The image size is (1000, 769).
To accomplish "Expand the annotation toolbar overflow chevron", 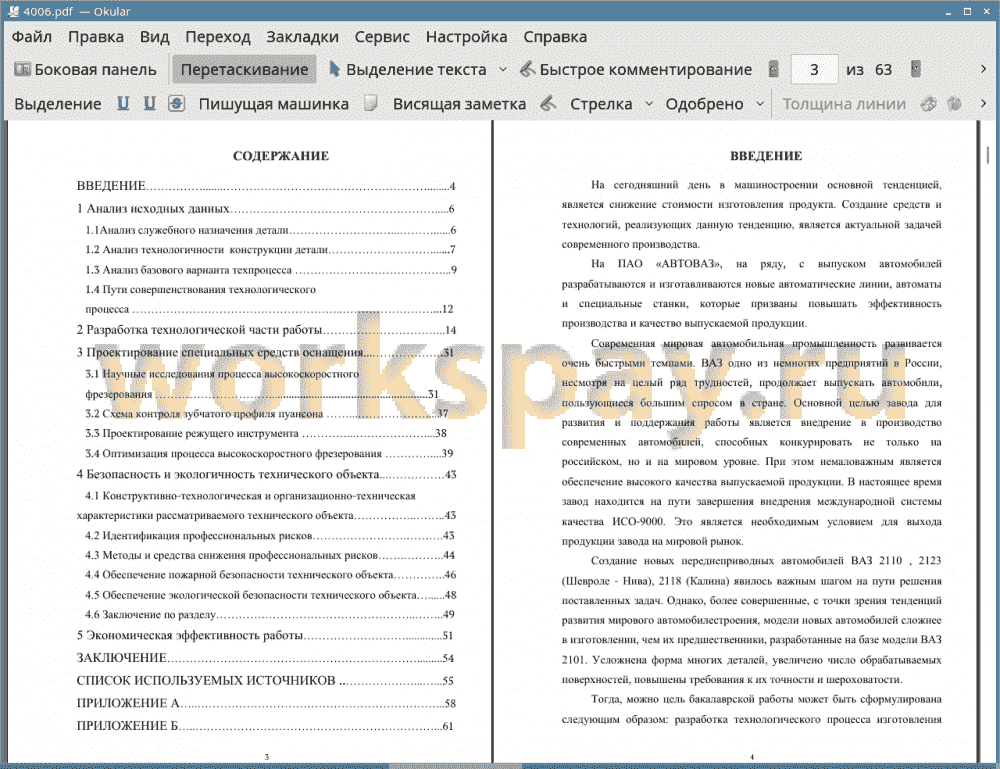I will coord(983,103).
